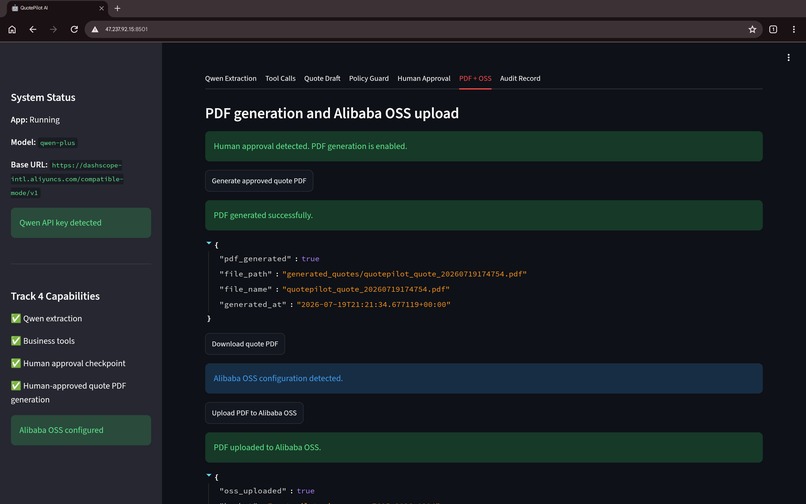The width and height of the screenshot is (806, 504).
Task: Click the "oss_uploaded" true value
Action: click(305, 491)
